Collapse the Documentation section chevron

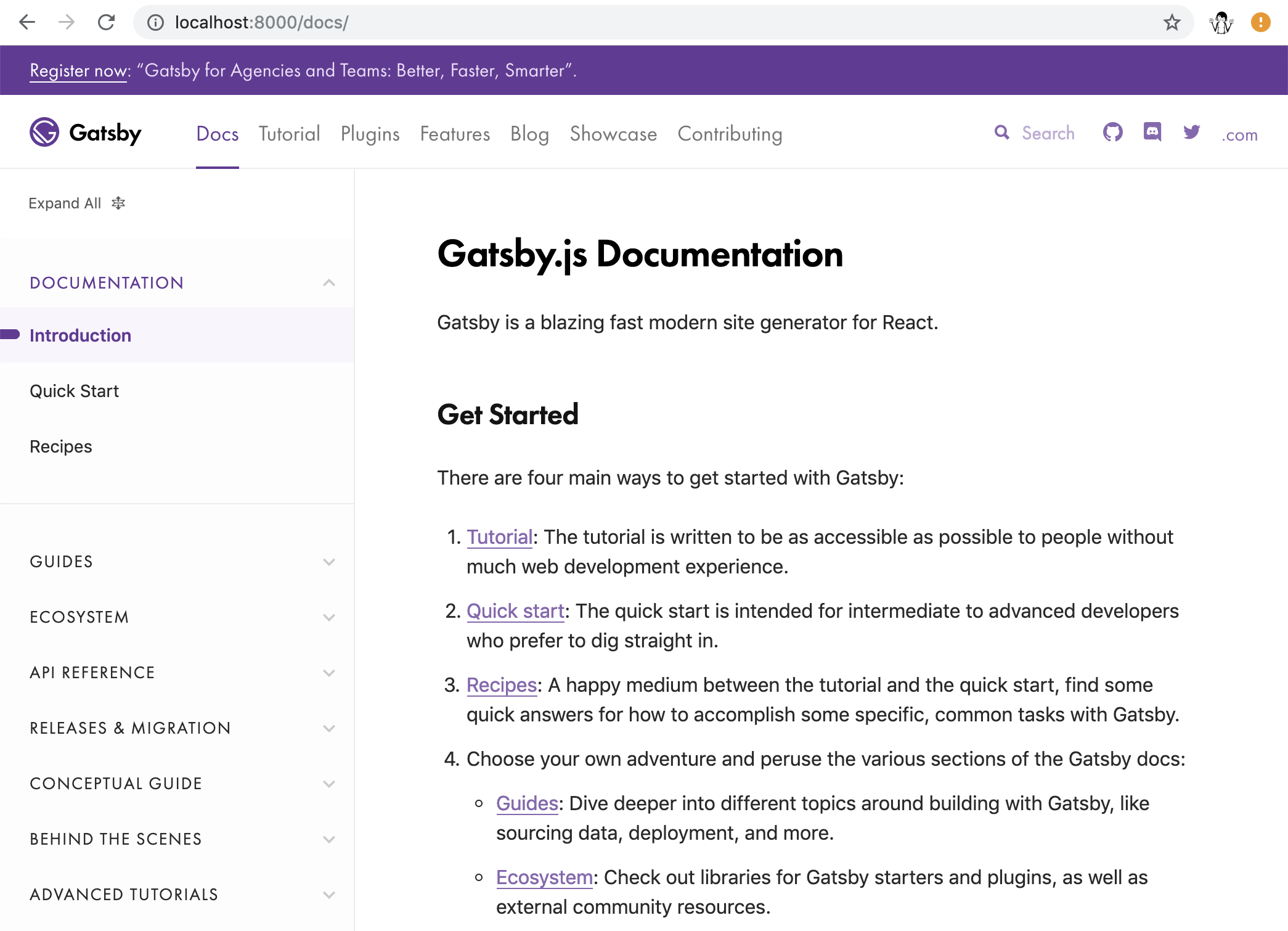tap(329, 283)
